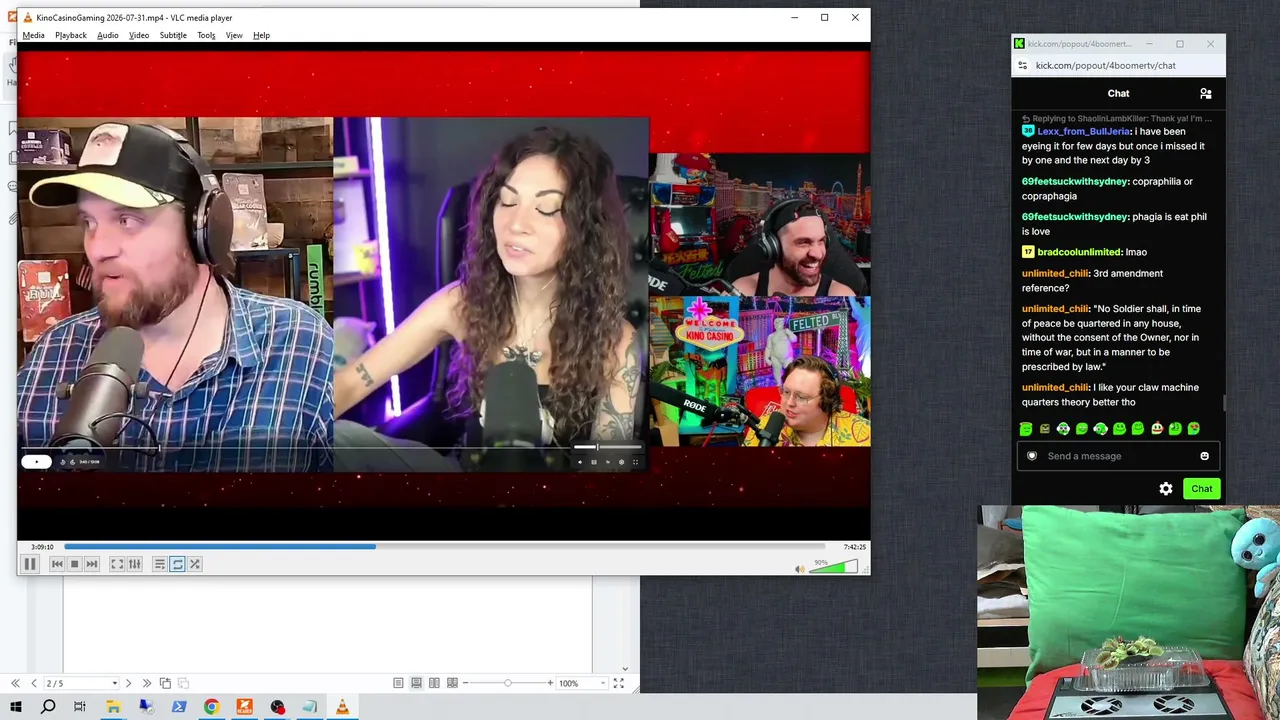Go to next page in document viewer

pos(128,683)
